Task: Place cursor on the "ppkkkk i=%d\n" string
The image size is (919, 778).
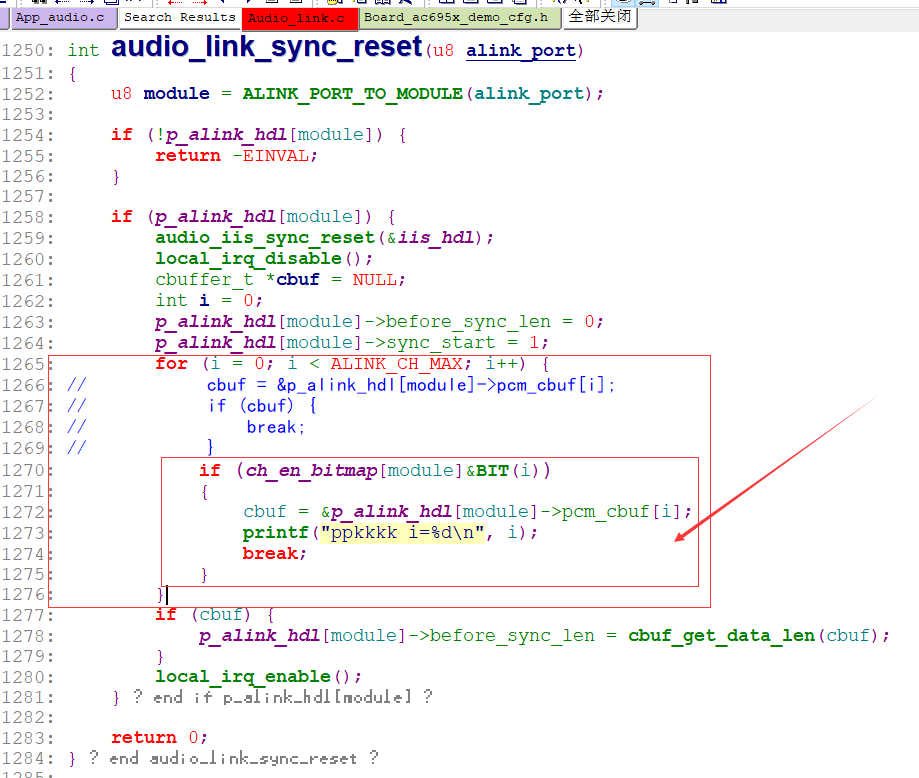Action: [402, 532]
